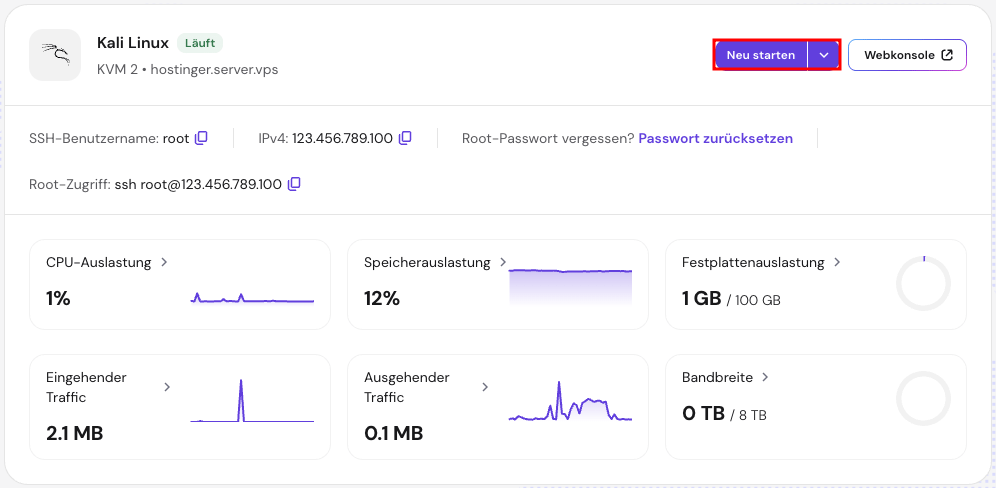Open the Webkonsole button
The height and width of the screenshot is (488, 996).
click(908, 55)
